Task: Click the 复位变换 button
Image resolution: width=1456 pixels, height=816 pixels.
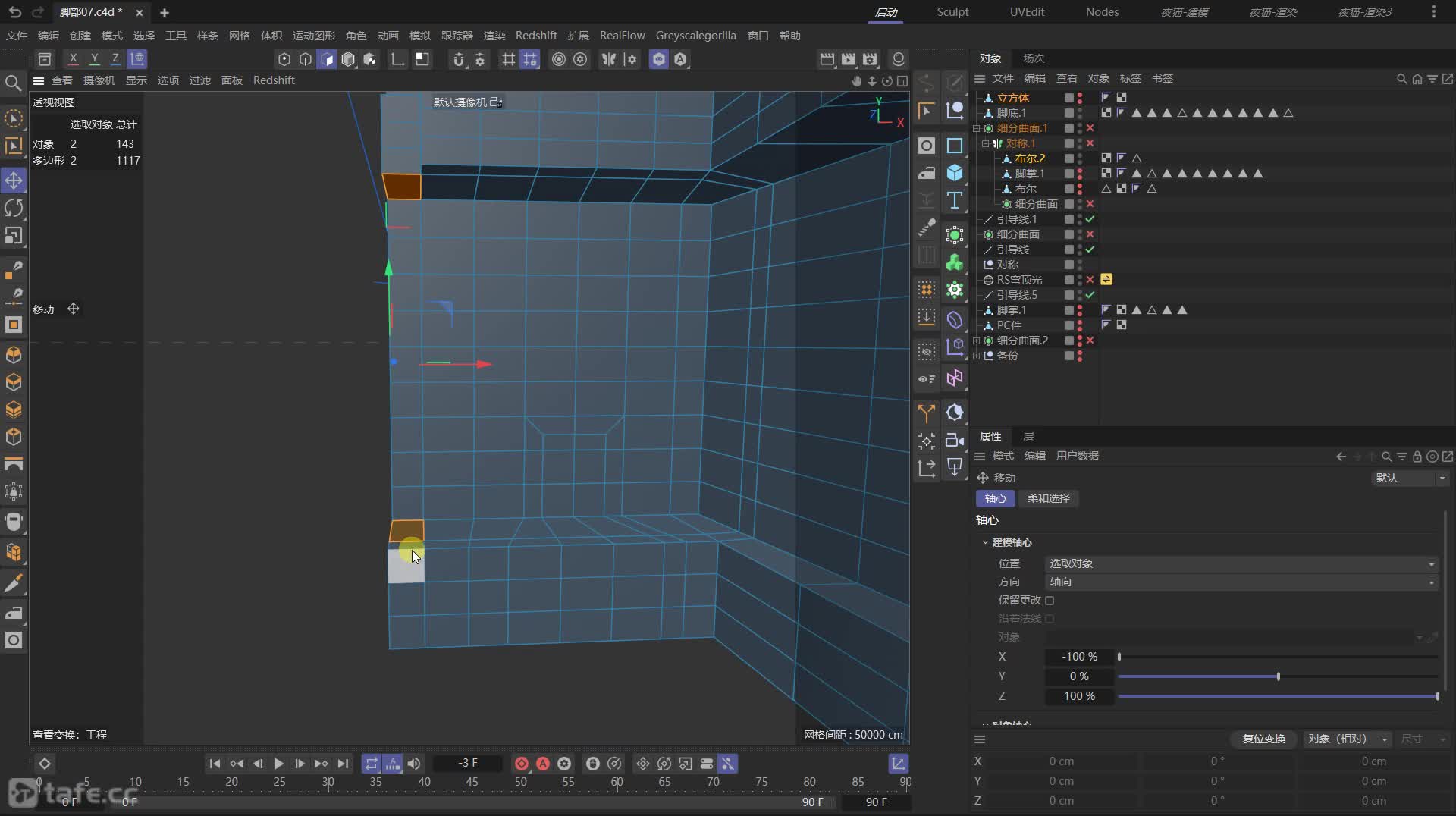Action: tap(1263, 739)
